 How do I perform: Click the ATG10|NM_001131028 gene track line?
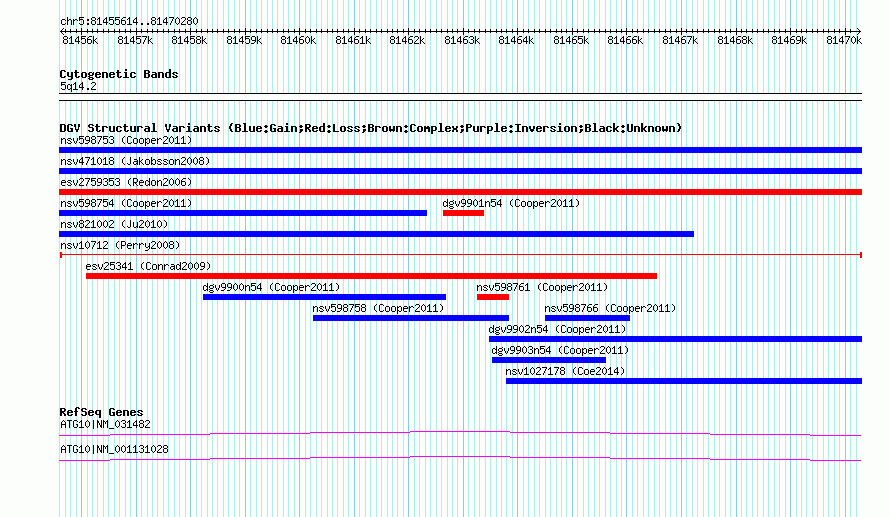[x=460, y=459]
